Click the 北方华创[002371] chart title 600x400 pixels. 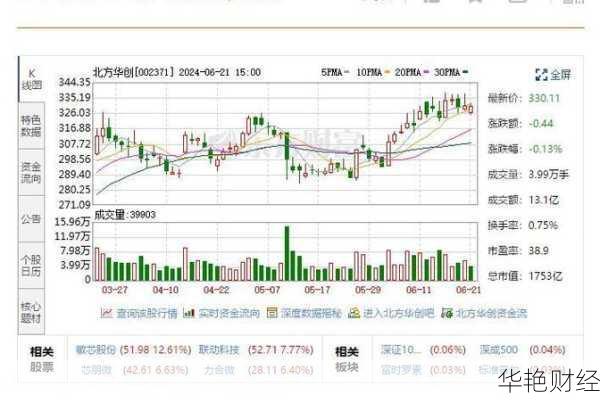coord(134,72)
